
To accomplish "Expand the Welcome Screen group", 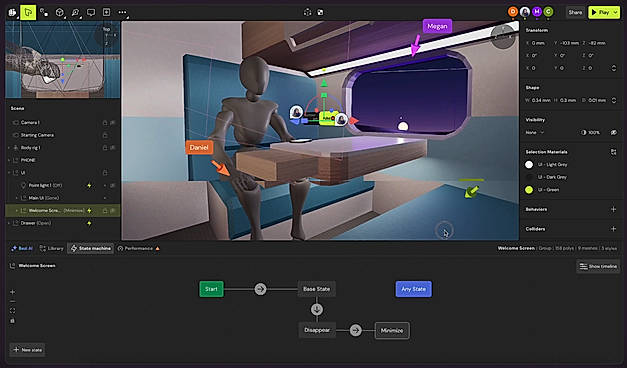I will (x=16, y=210).
